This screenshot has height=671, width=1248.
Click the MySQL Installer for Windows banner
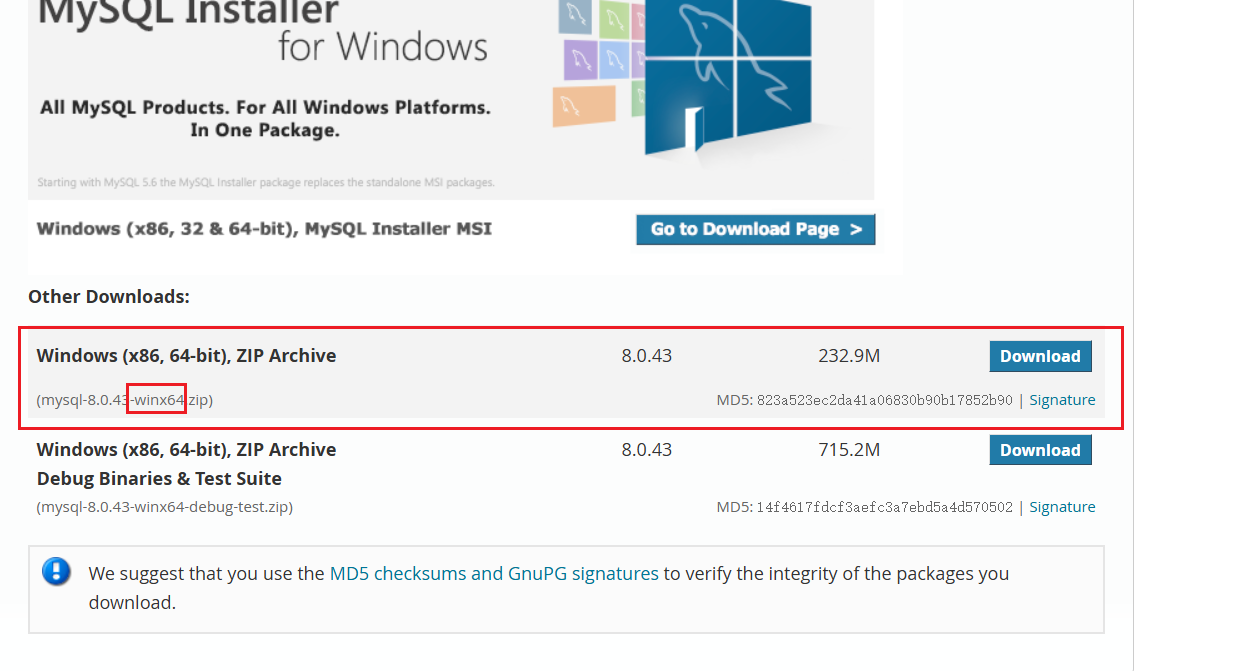(451, 100)
